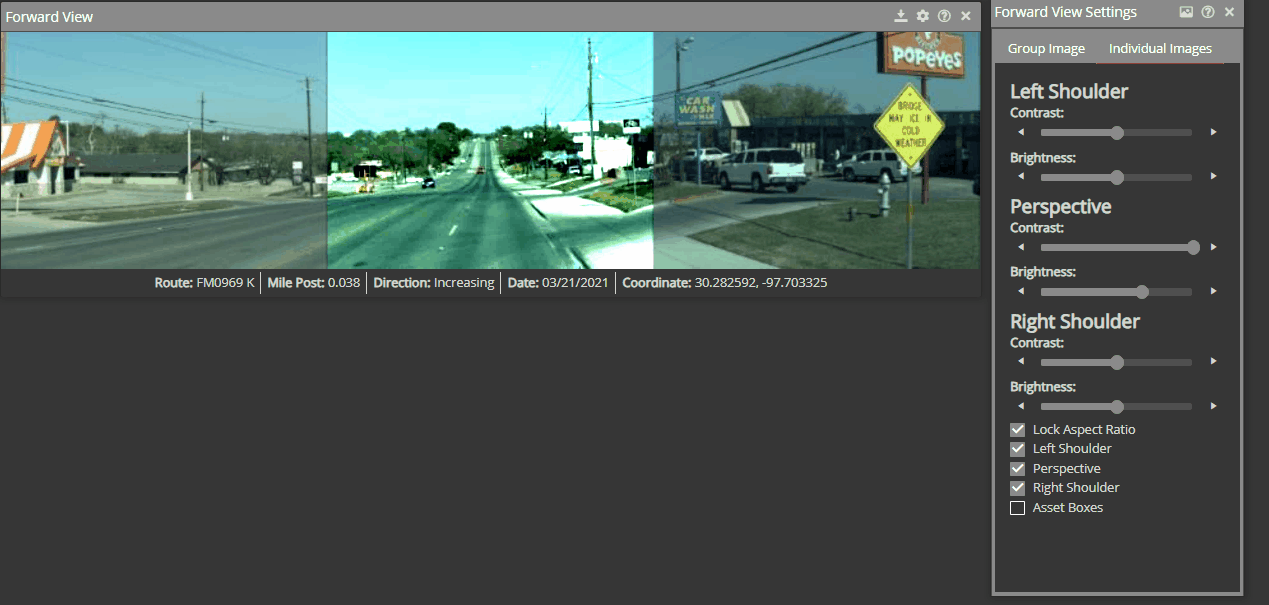
Task: Disable the Perspective image checkbox
Action: click(x=1018, y=469)
